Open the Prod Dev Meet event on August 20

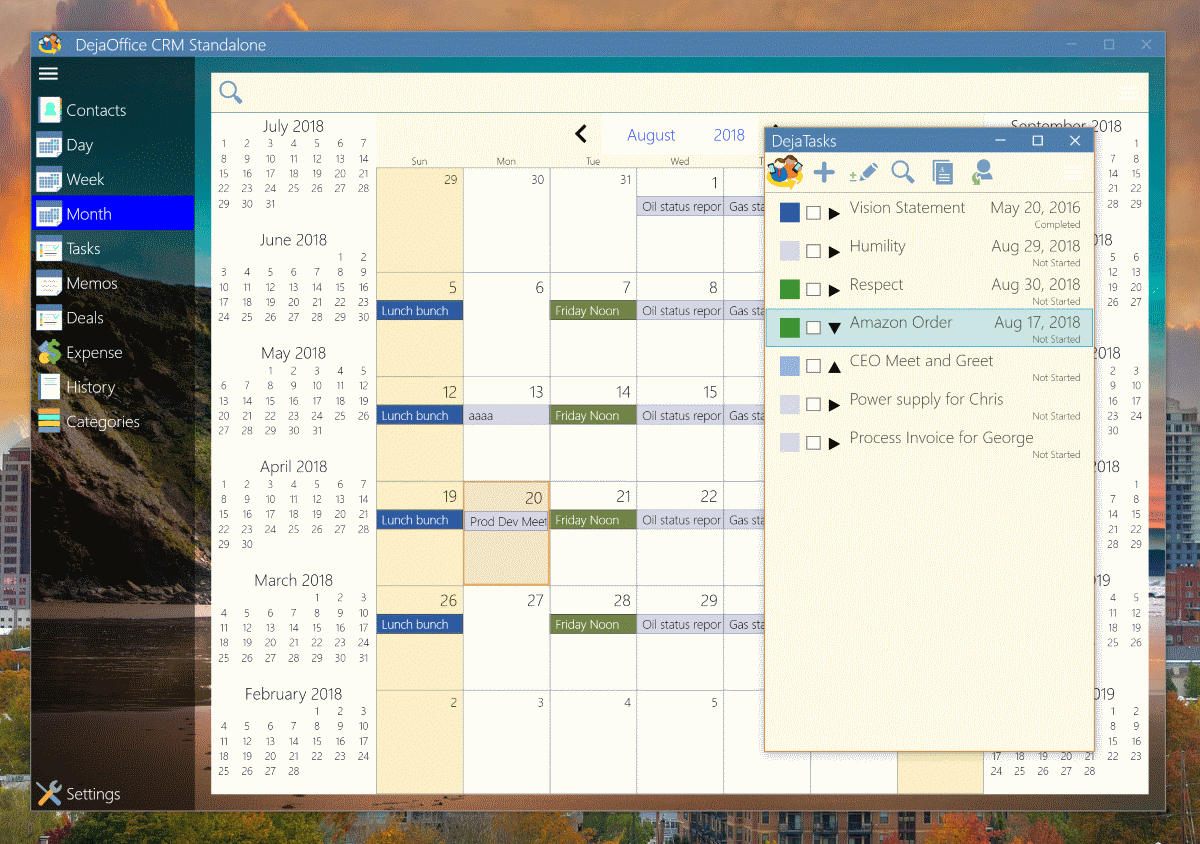[507, 521]
